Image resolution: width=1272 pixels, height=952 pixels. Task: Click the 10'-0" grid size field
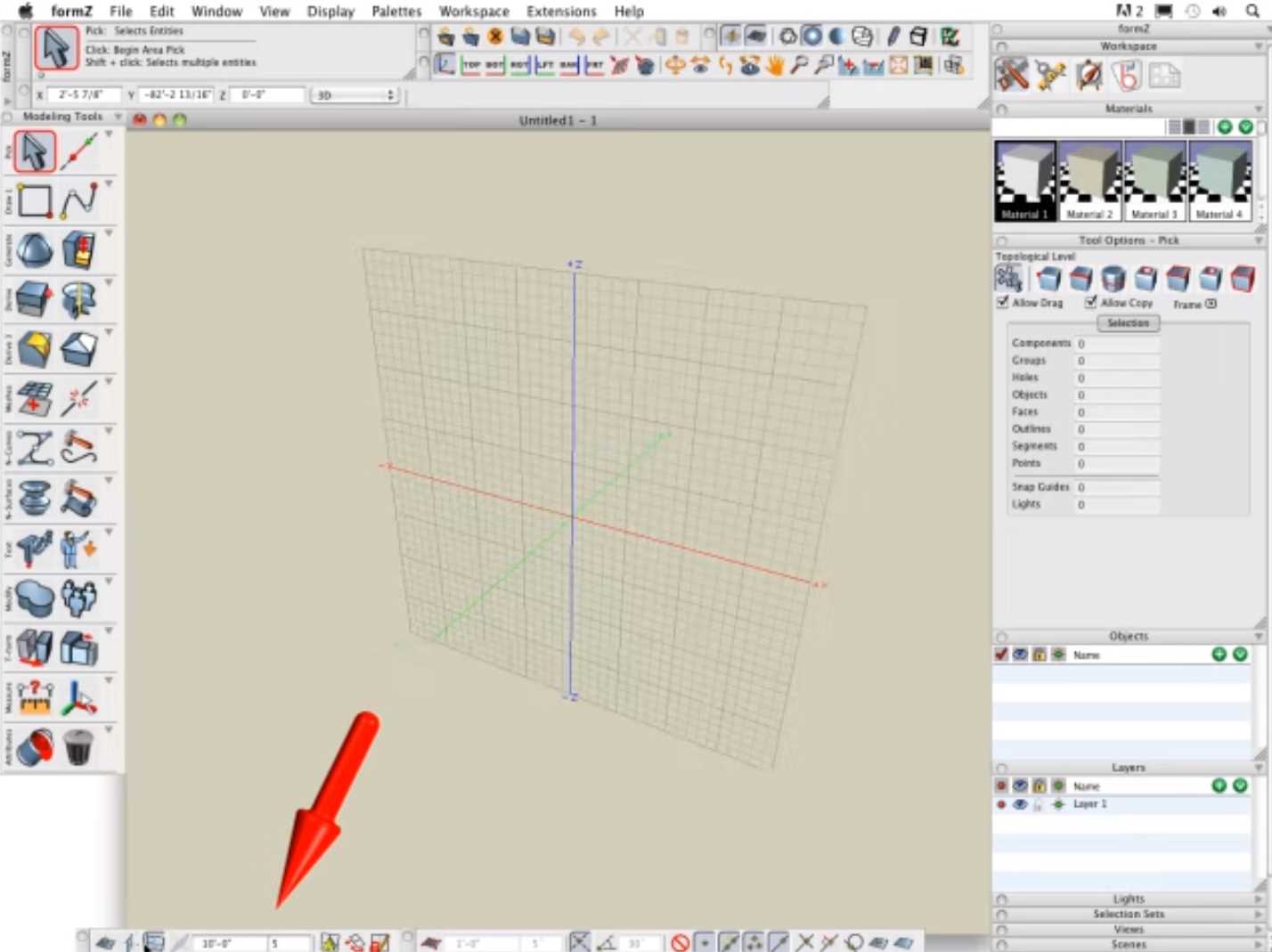[x=230, y=943]
